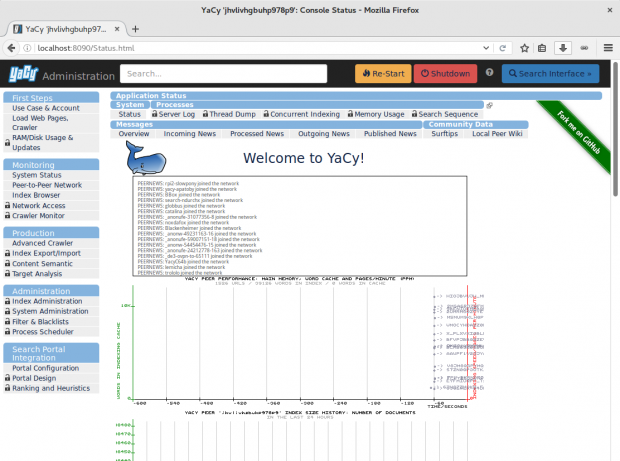620x461 pixels.
Task: Open URL history dropdown arrow
Action: click(486, 48)
